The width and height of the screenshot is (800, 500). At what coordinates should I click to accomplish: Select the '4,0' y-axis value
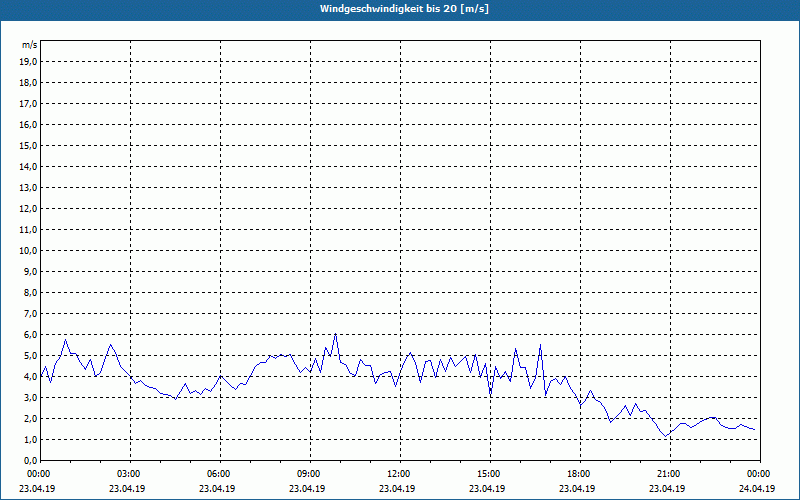pos(30,377)
